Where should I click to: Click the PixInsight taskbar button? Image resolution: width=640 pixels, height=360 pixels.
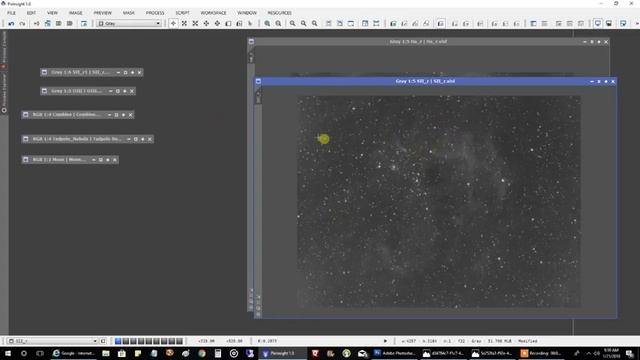283,353
